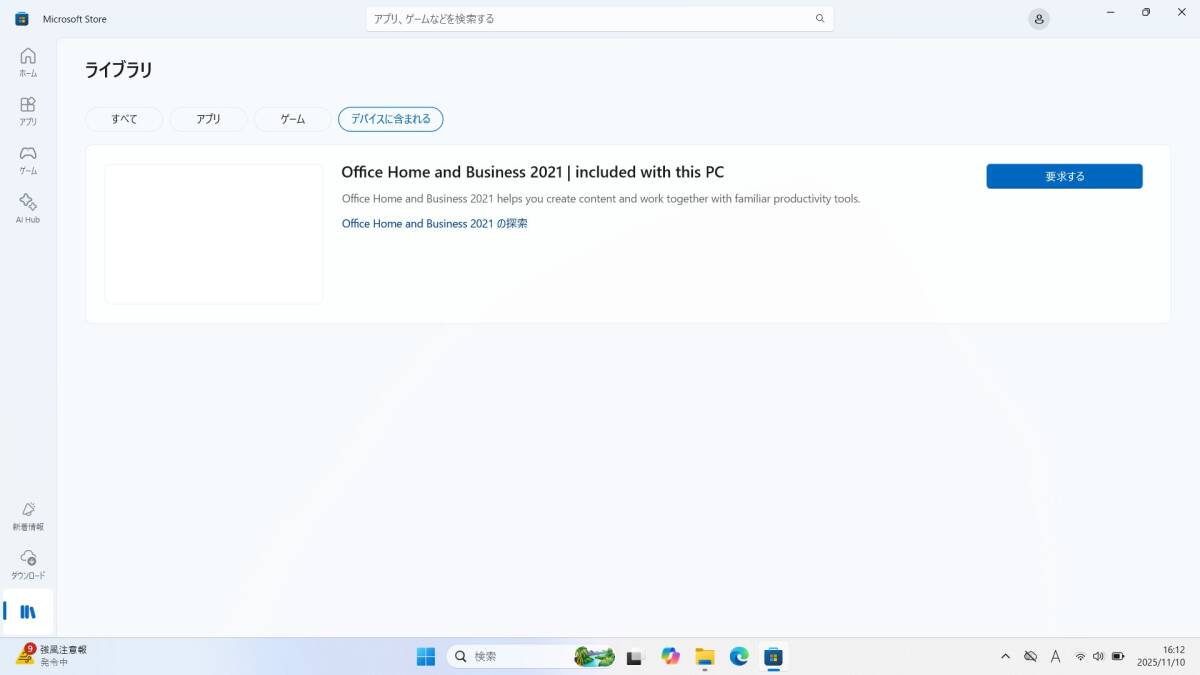The image size is (1200, 675).
Task: Restore down the Microsoft Store window
Action: coord(1146,12)
